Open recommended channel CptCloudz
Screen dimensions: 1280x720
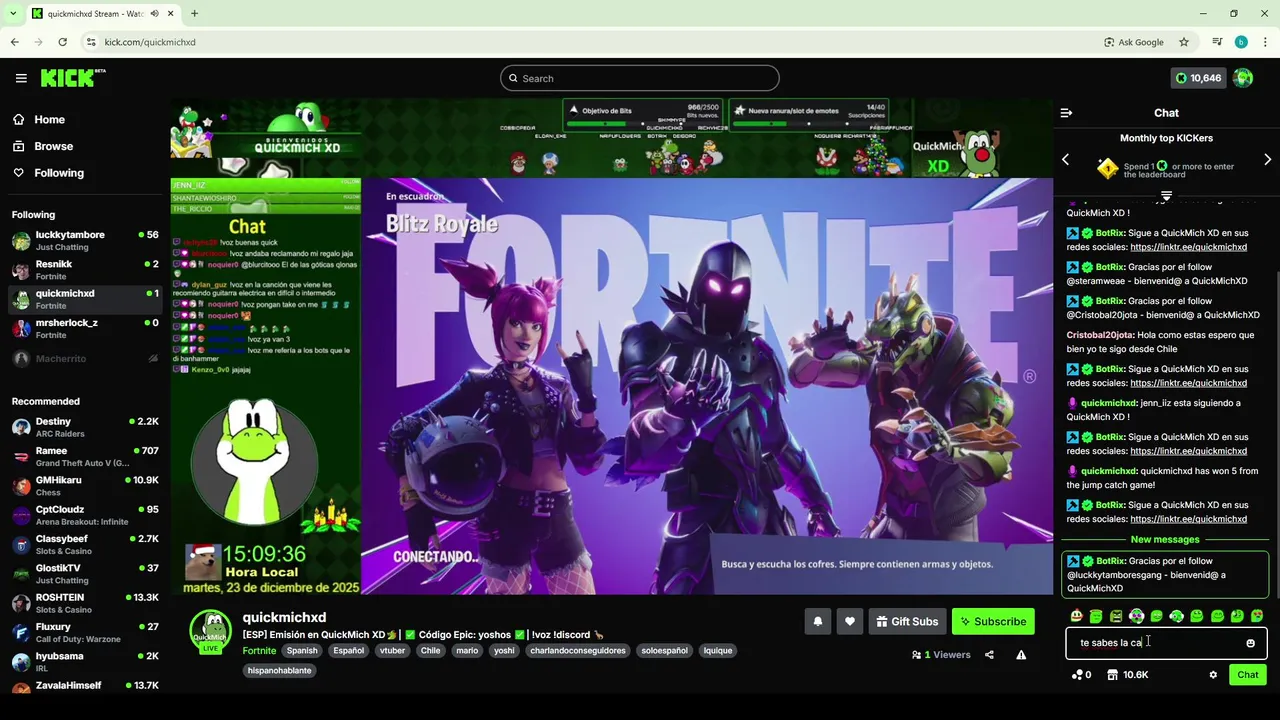(85, 515)
